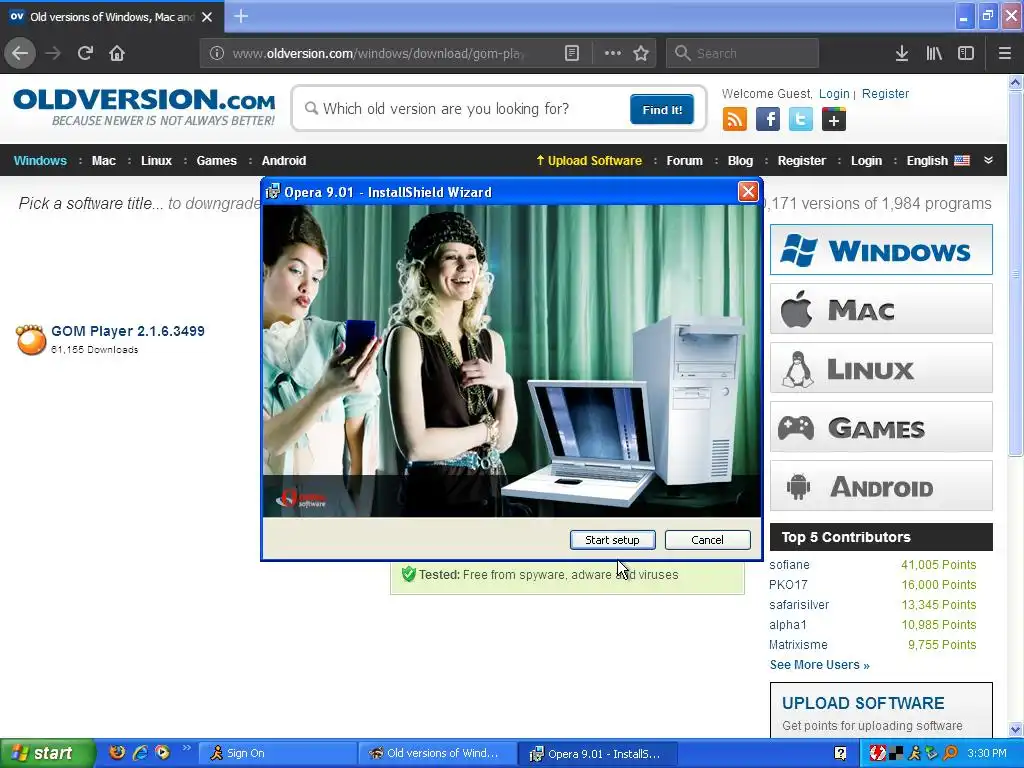The image size is (1024, 768).
Task: Open a new browser tab
Action: 241,16
